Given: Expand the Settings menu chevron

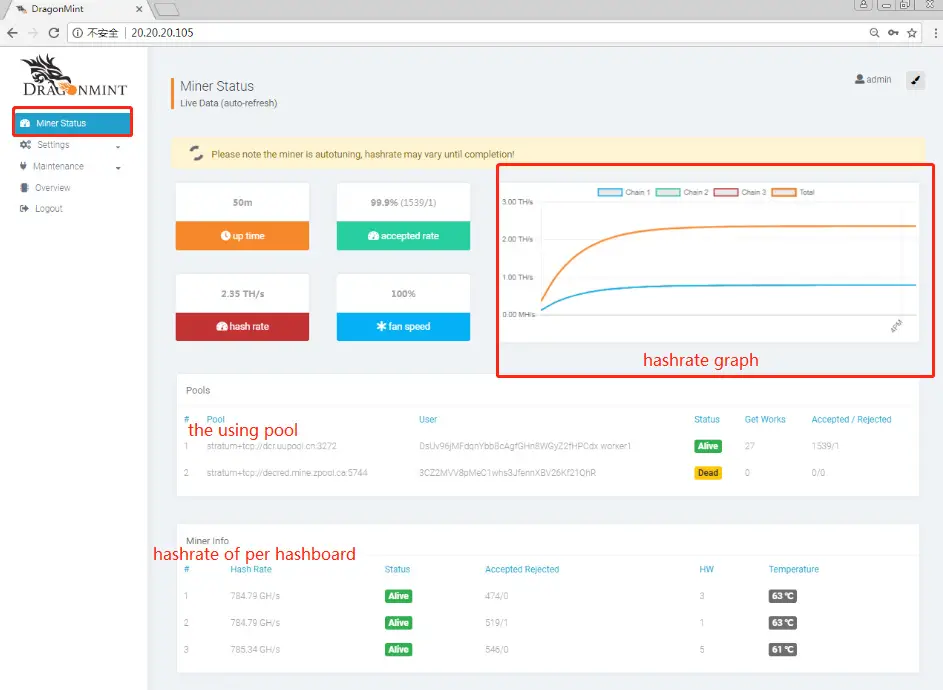Looking at the screenshot, I should [x=118, y=146].
